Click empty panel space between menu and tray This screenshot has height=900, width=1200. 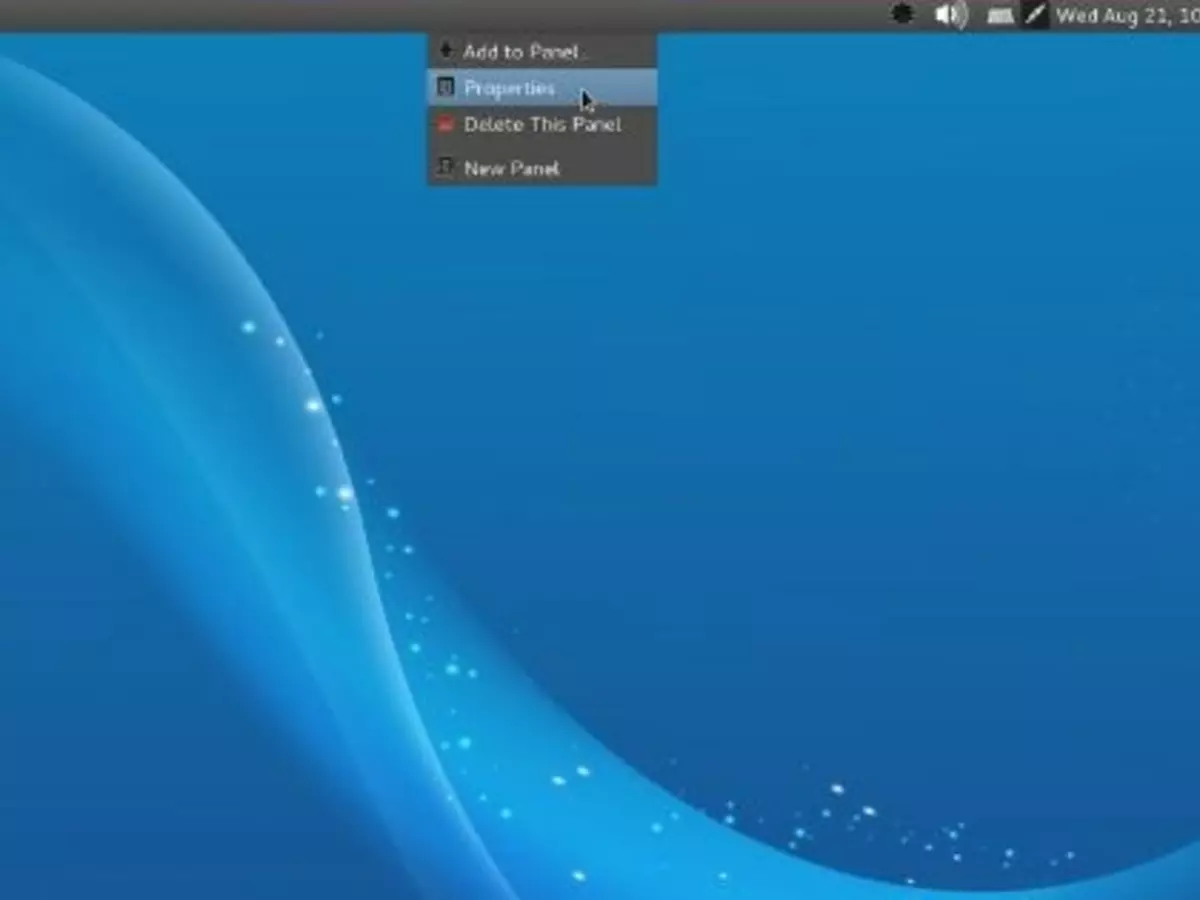coord(770,14)
